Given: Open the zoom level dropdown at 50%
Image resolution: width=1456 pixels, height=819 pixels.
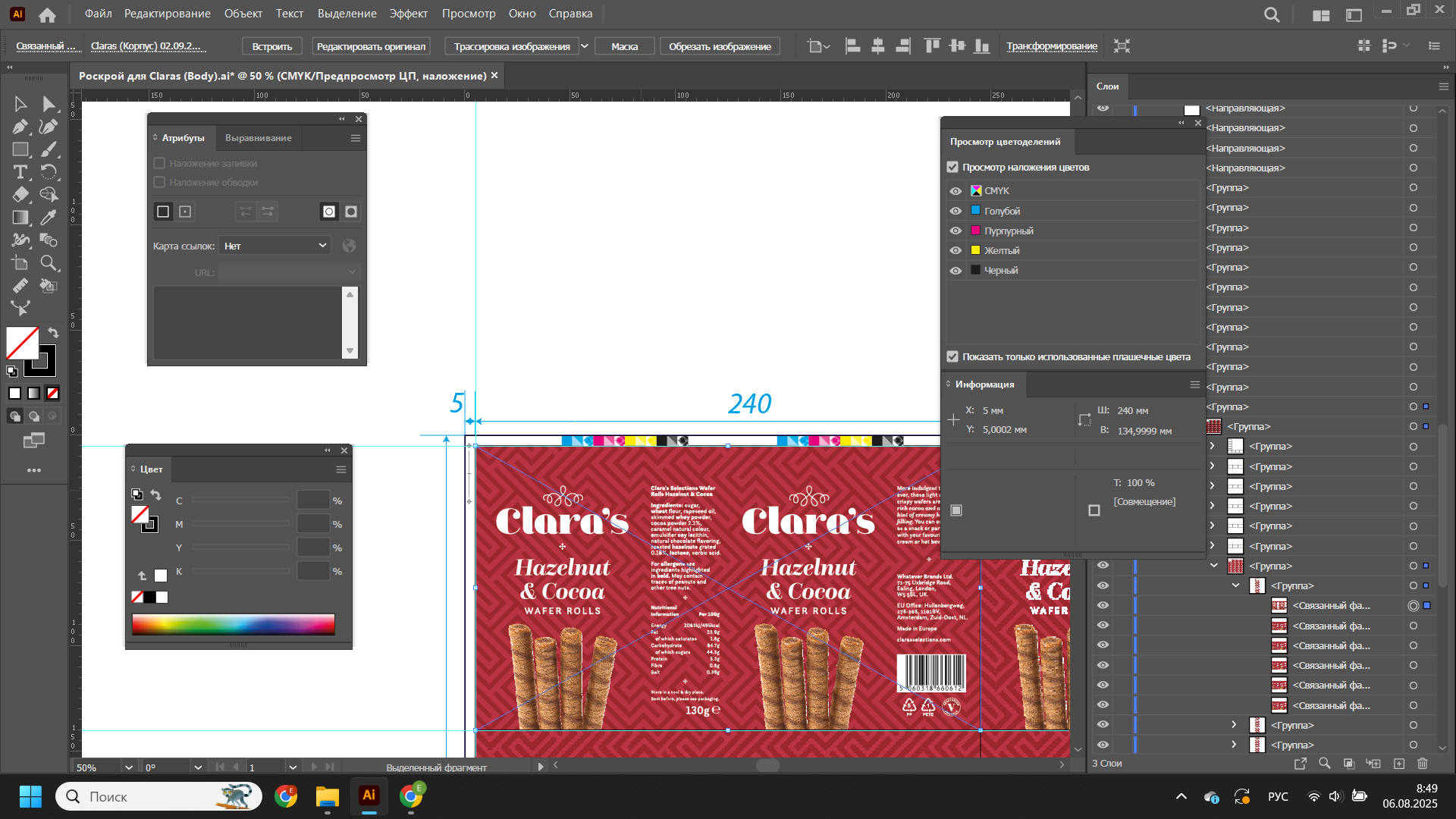Looking at the screenshot, I should 128,767.
